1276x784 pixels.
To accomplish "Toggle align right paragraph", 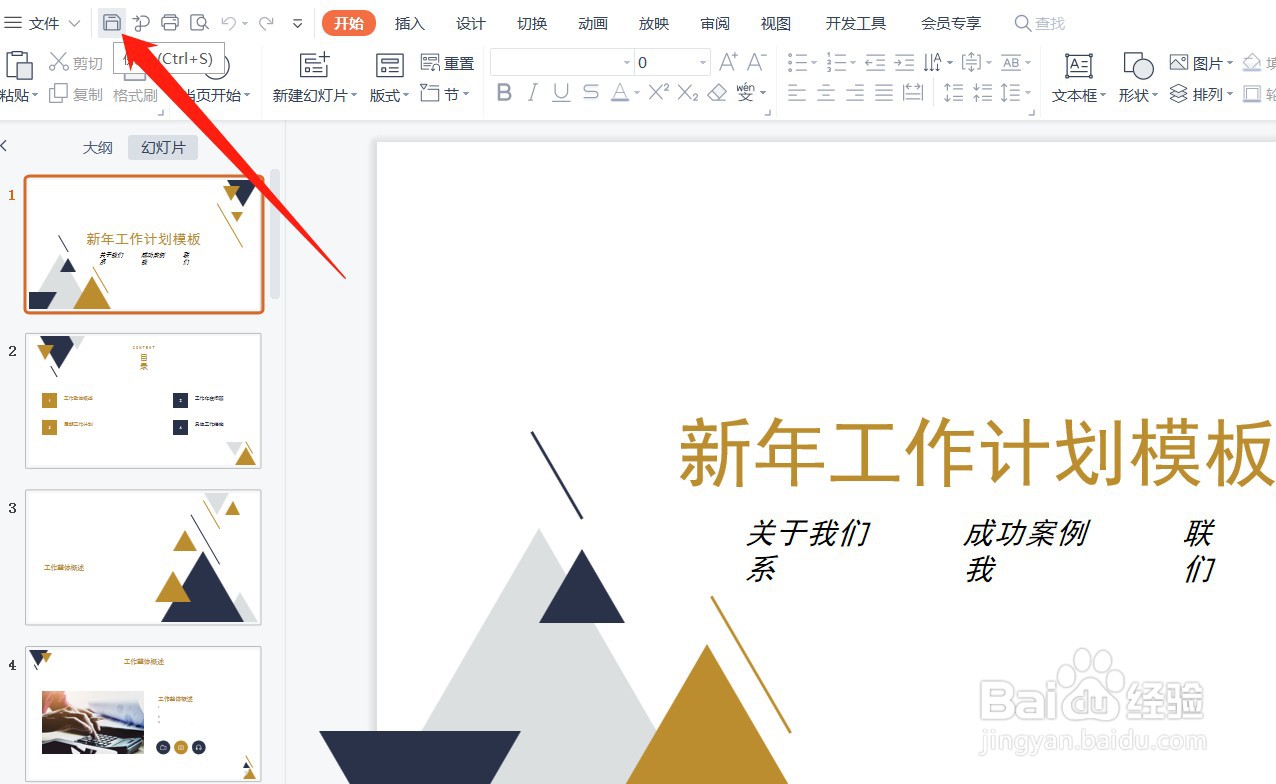I will 855,93.
